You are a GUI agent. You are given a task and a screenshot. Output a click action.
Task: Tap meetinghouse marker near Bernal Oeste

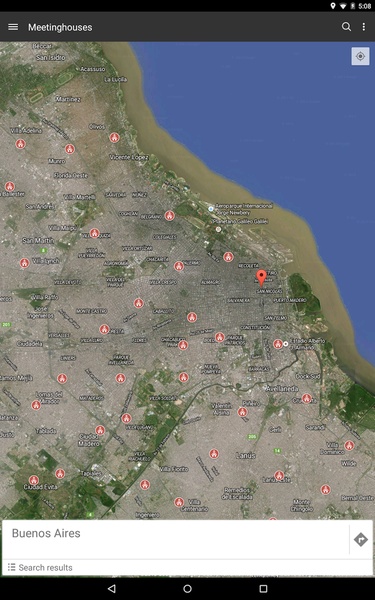(x=326, y=489)
